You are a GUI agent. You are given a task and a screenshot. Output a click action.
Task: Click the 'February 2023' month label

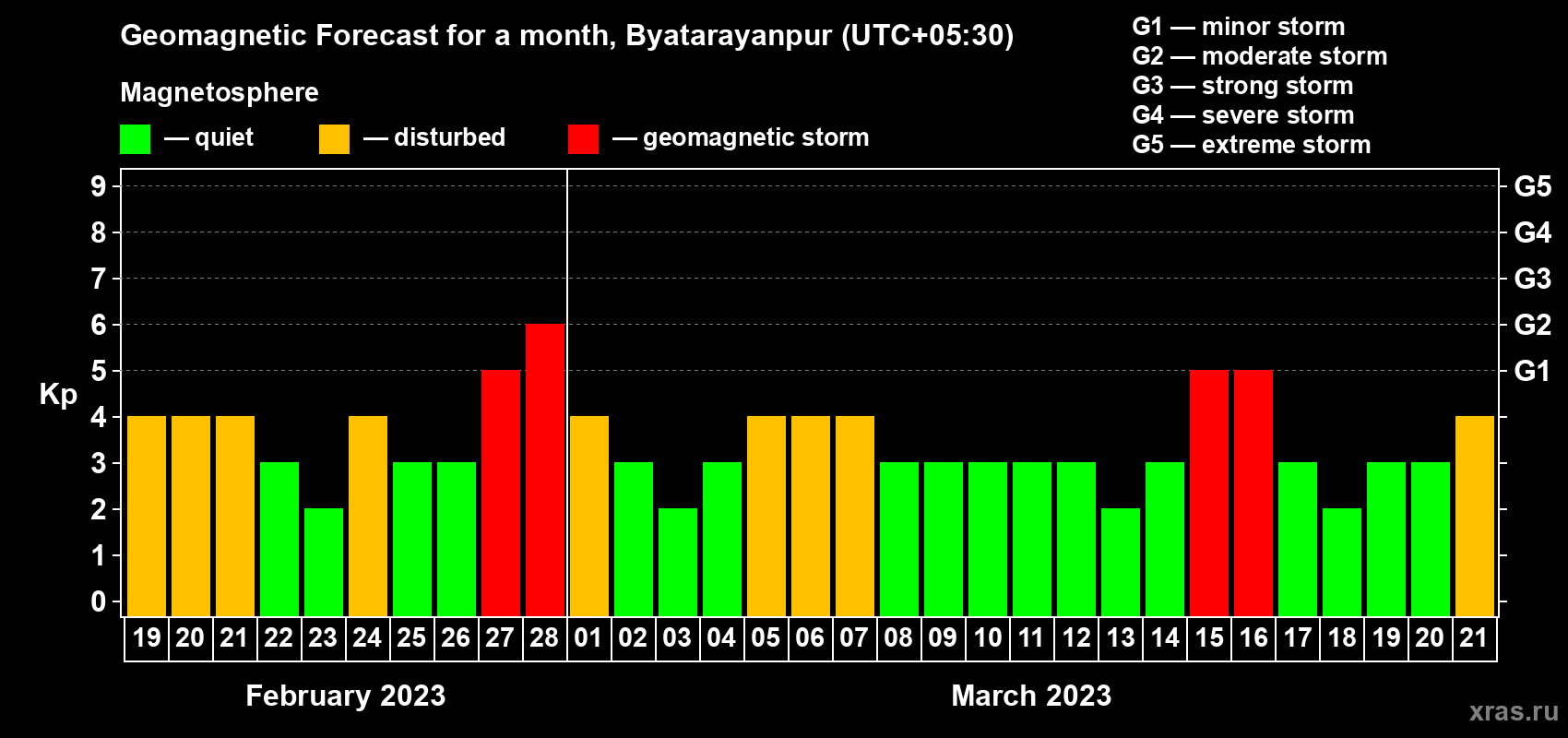346,696
